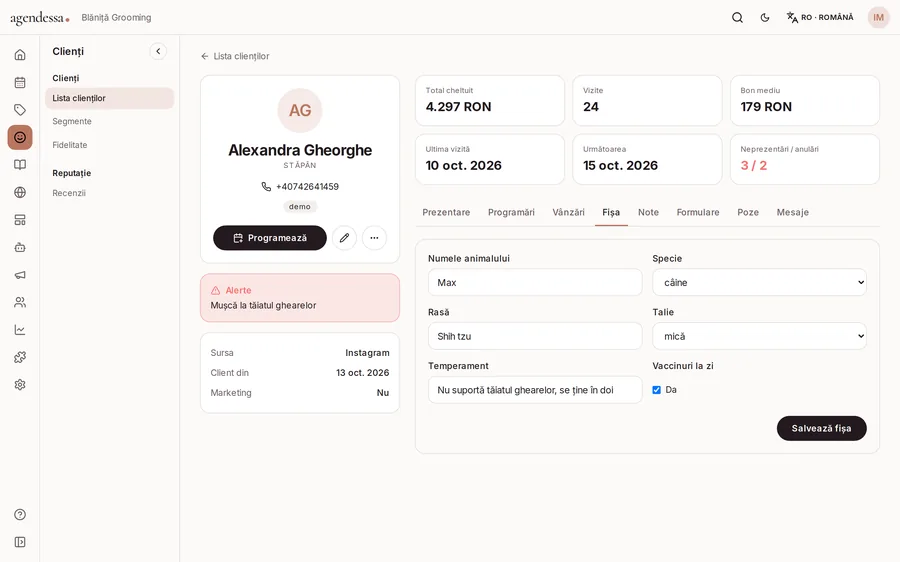This screenshot has height=562, width=900.
Task: Open the IM user avatar menu
Action: click(878, 17)
